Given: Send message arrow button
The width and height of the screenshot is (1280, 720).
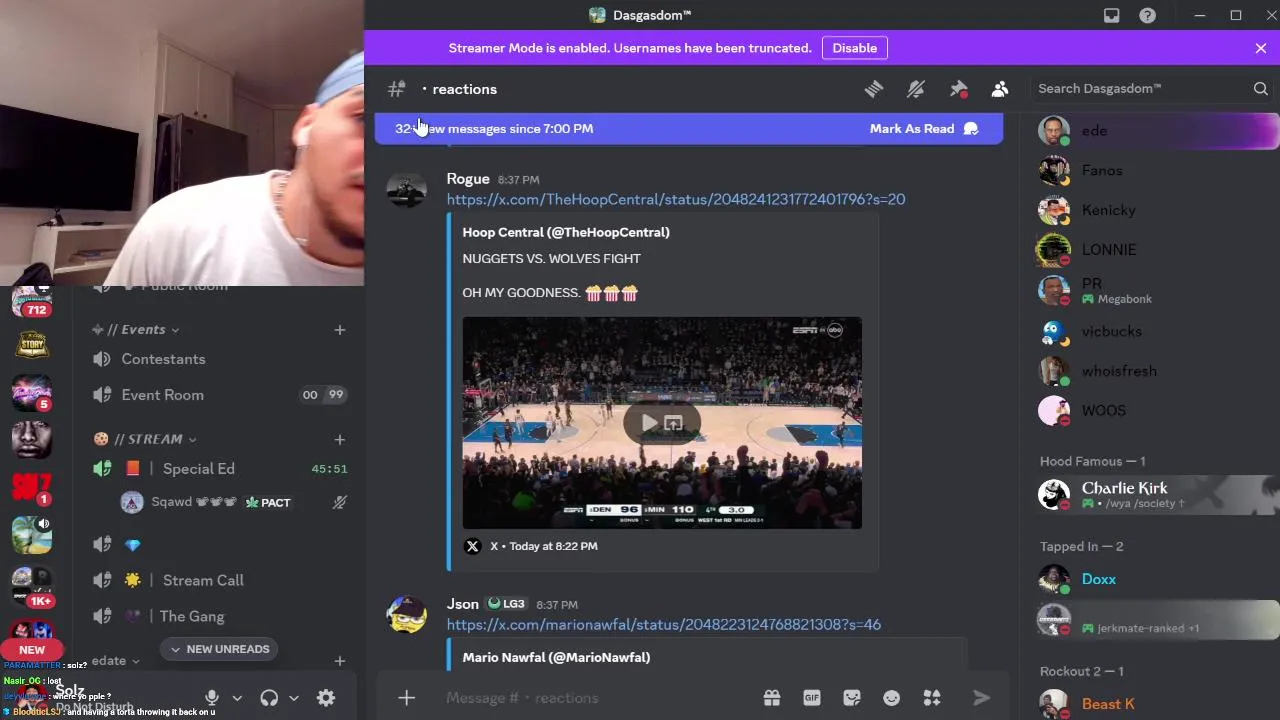Looking at the screenshot, I should pos(981,698).
